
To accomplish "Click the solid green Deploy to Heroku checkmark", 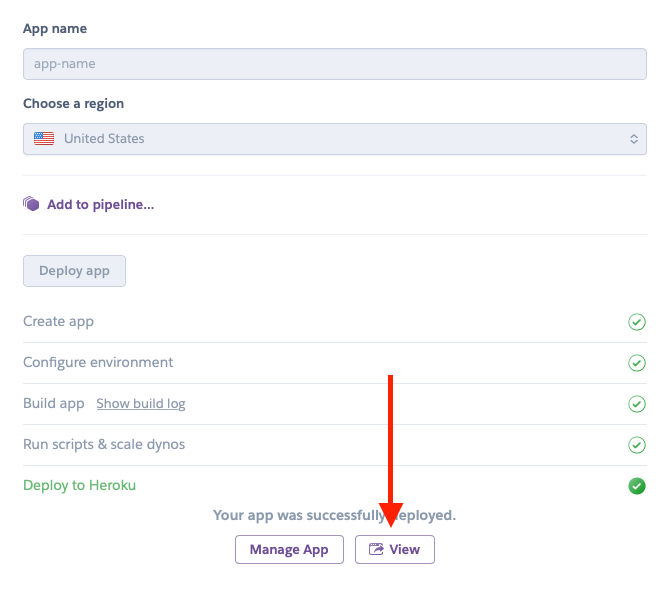I will point(637,486).
